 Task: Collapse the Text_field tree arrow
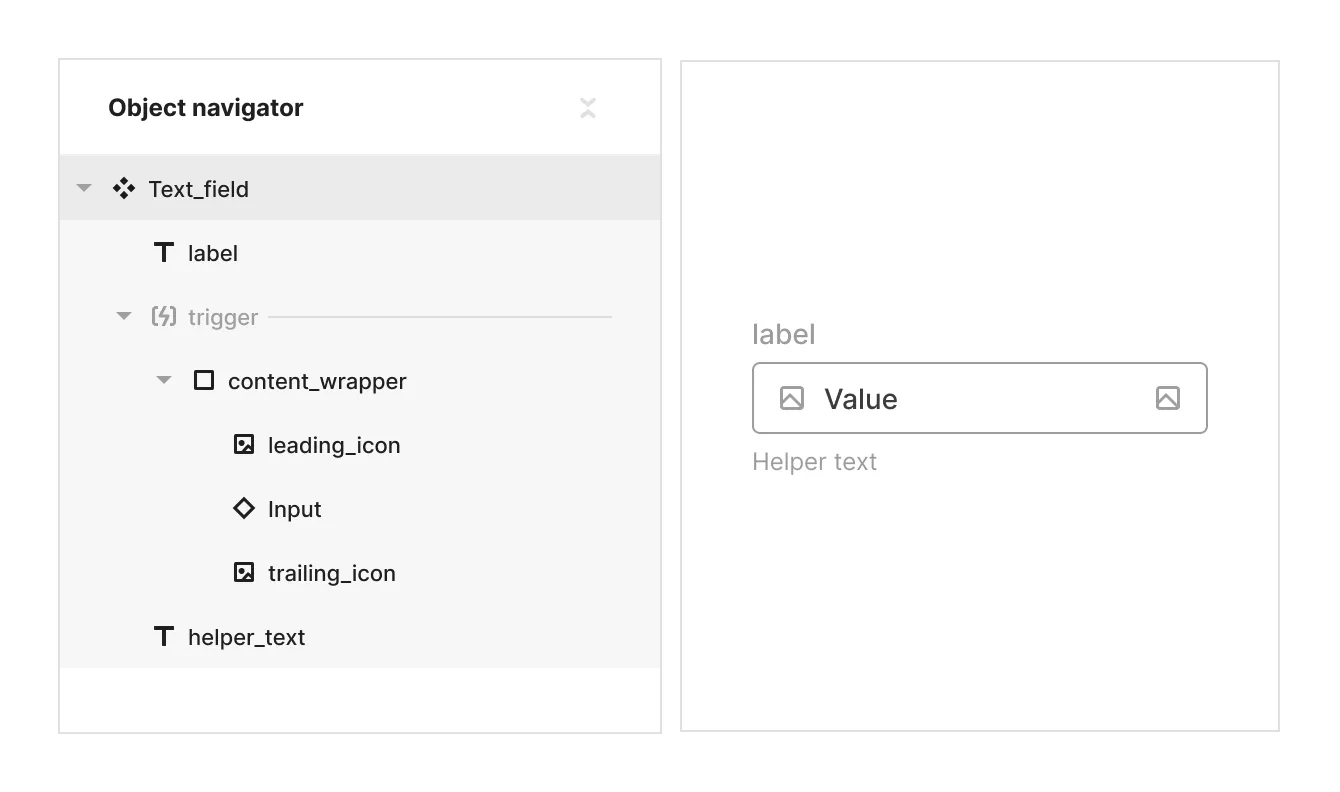tap(84, 188)
